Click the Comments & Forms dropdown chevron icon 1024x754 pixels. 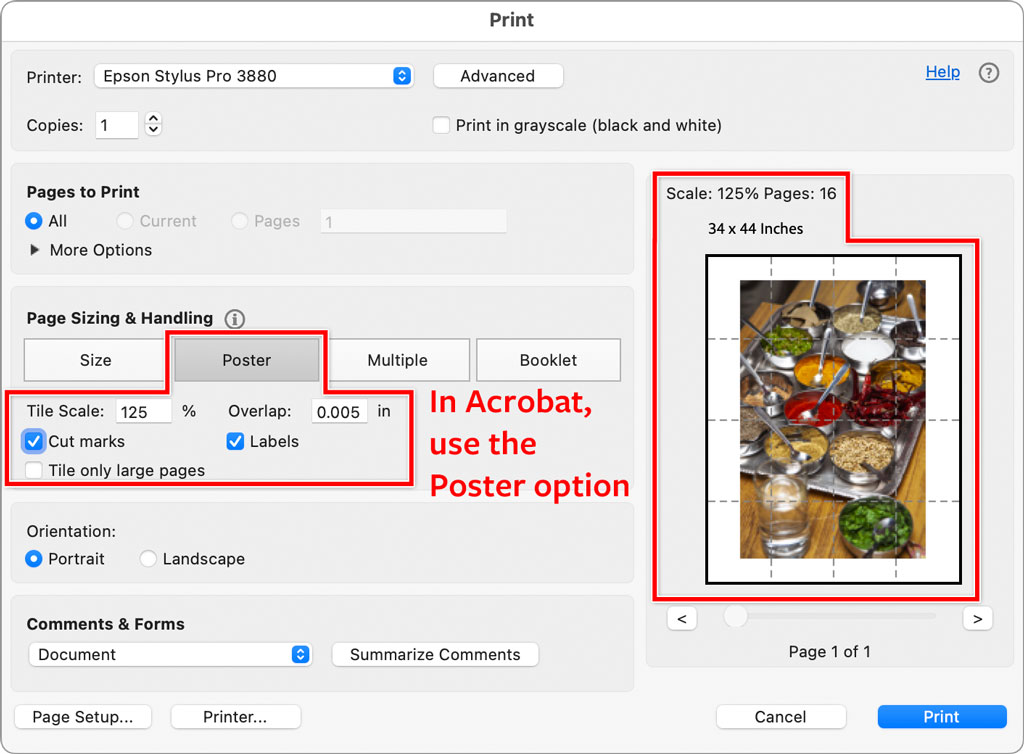[299, 654]
